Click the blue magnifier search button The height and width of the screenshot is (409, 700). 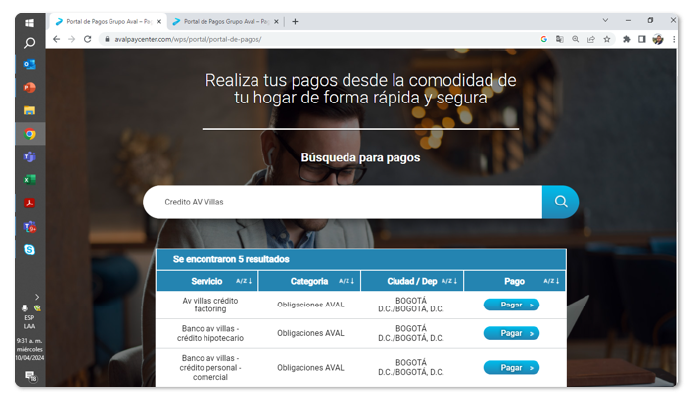(x=560, y=202)
